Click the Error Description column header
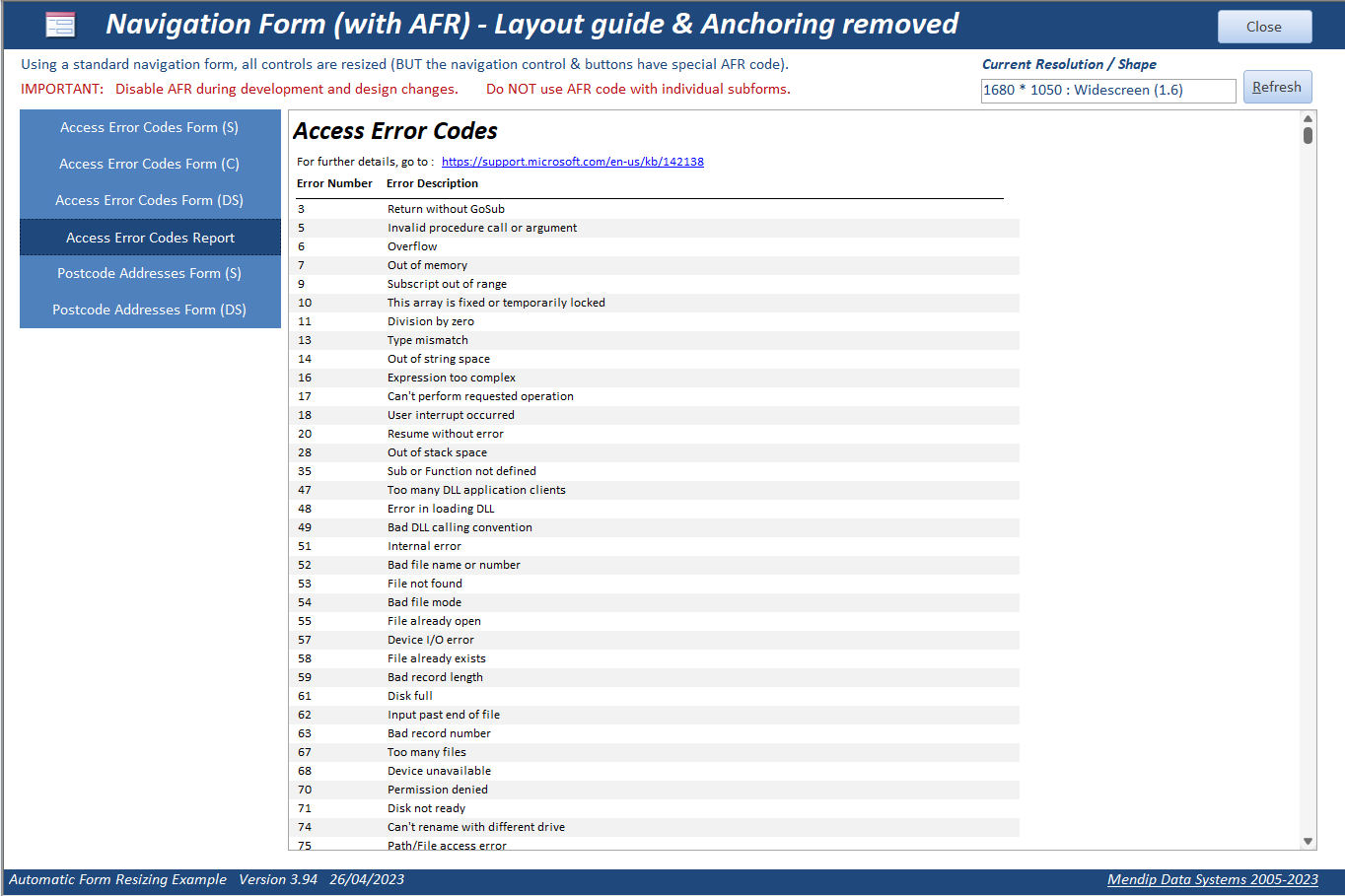This screenshot has width=1345, height=896. point(432,183)
